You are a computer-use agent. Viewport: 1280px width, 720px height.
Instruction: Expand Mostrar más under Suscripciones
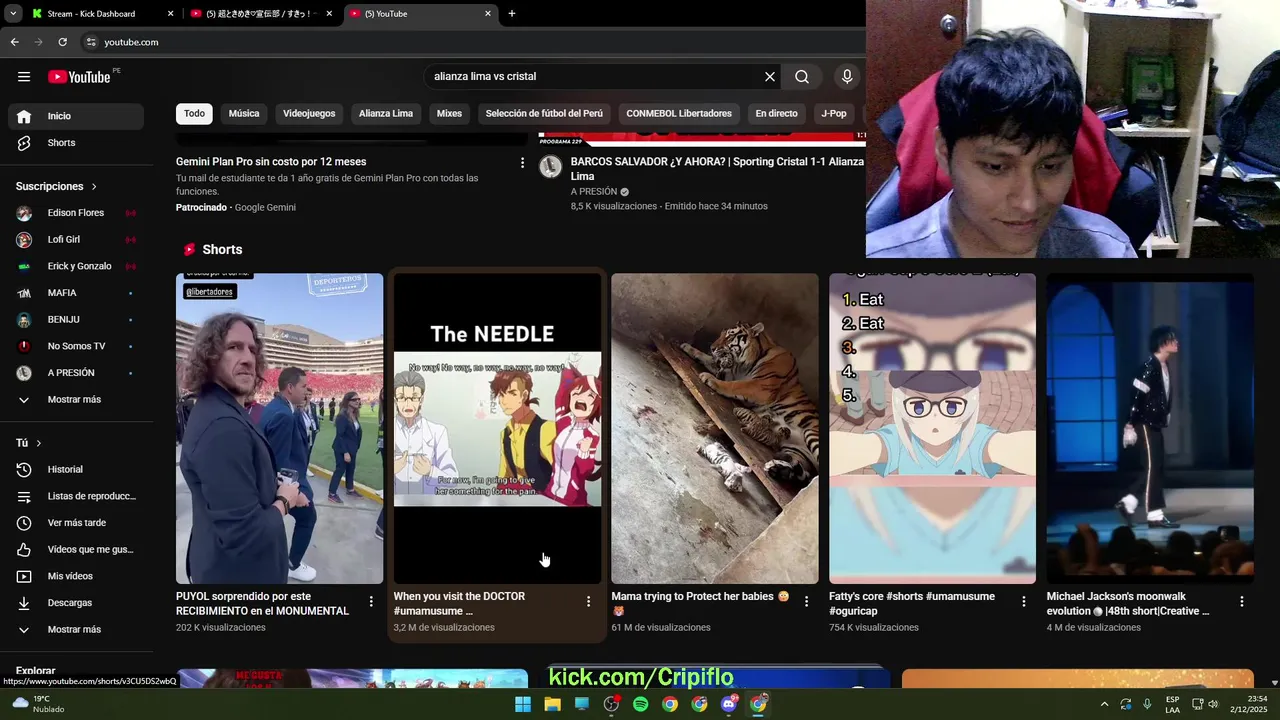tap(76, 400)
